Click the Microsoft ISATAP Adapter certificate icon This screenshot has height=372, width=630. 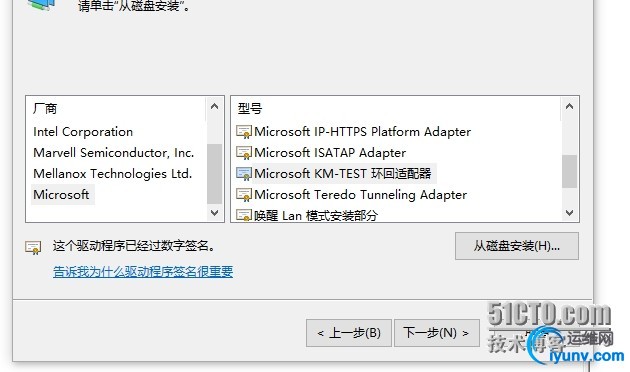point(244,153)
